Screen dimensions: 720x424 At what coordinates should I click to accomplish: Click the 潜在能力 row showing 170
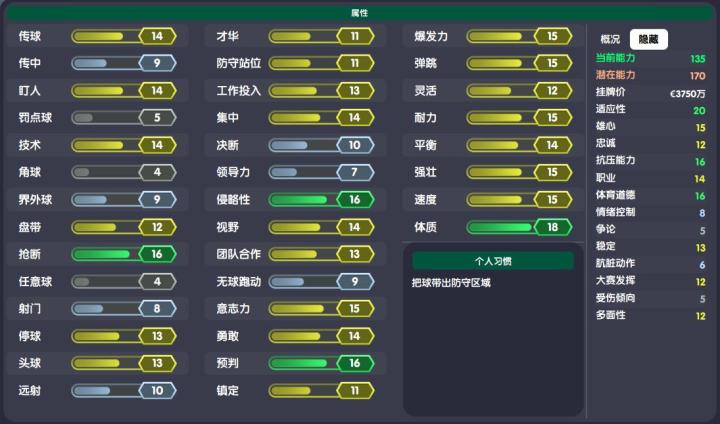pyautogui.click(x=650, y=76)
